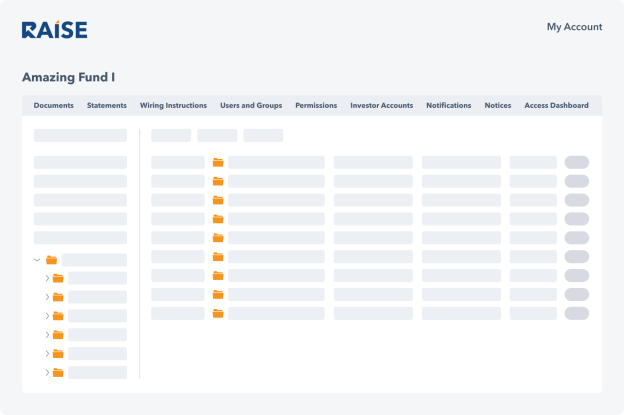Open the Investor Accounts tab
The height and width of the screenshot is (415, 624).
pyautogui.click(x=381, y=105)
